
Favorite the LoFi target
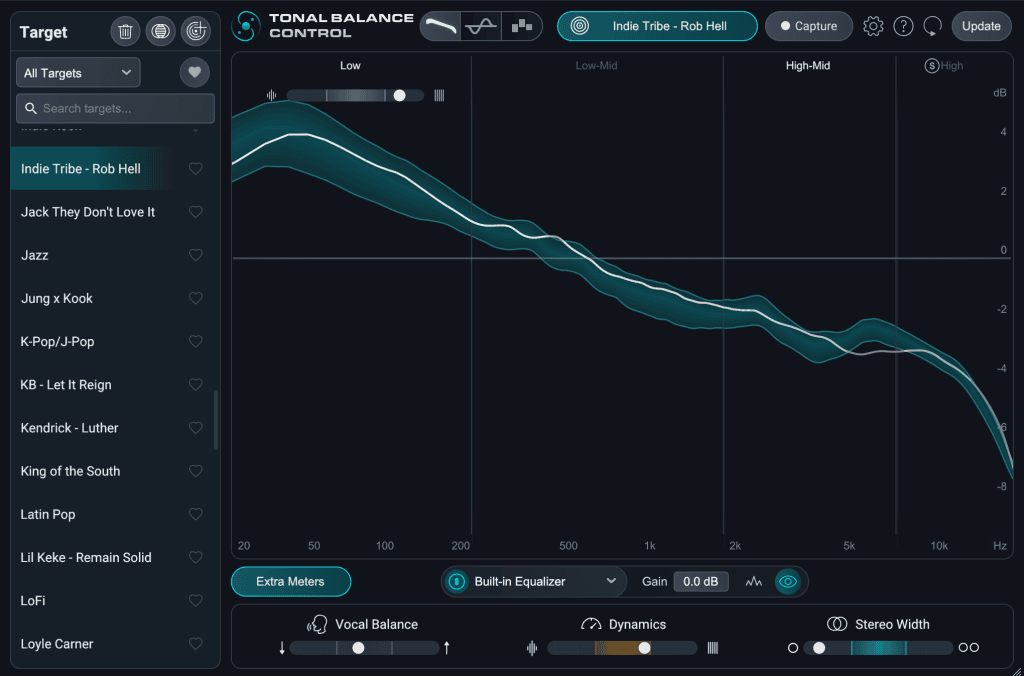(x=195, y=600)
